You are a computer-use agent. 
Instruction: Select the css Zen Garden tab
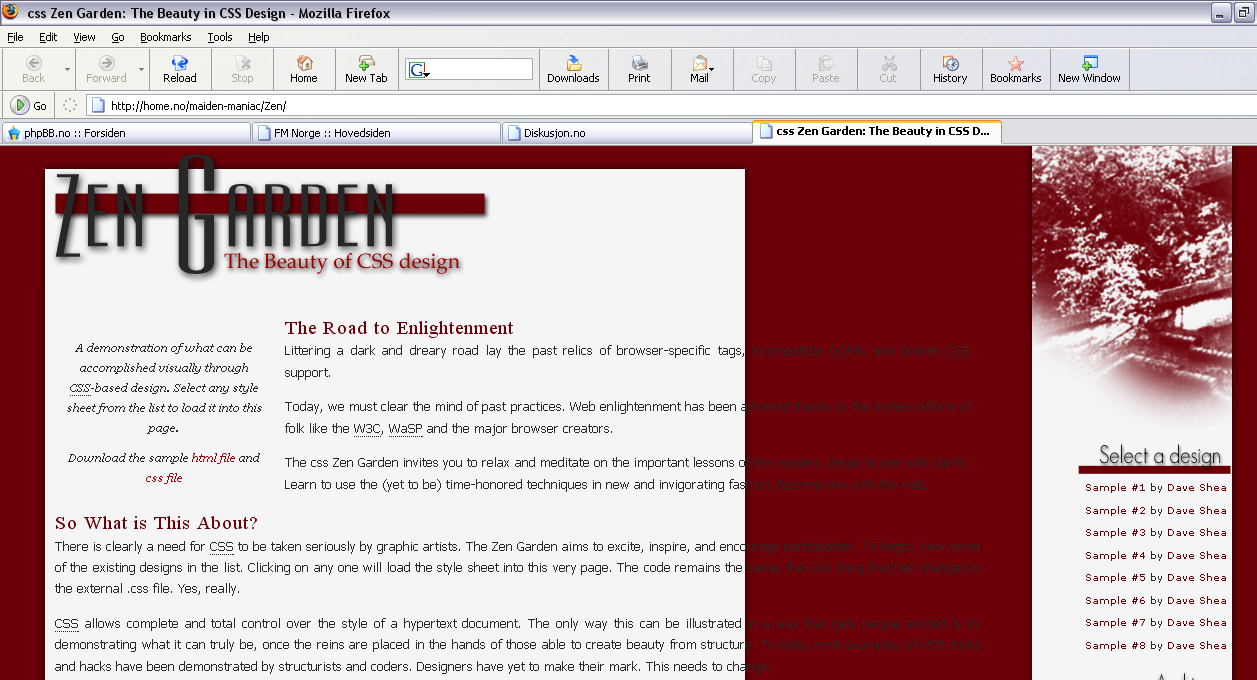(x=877, y=131)
